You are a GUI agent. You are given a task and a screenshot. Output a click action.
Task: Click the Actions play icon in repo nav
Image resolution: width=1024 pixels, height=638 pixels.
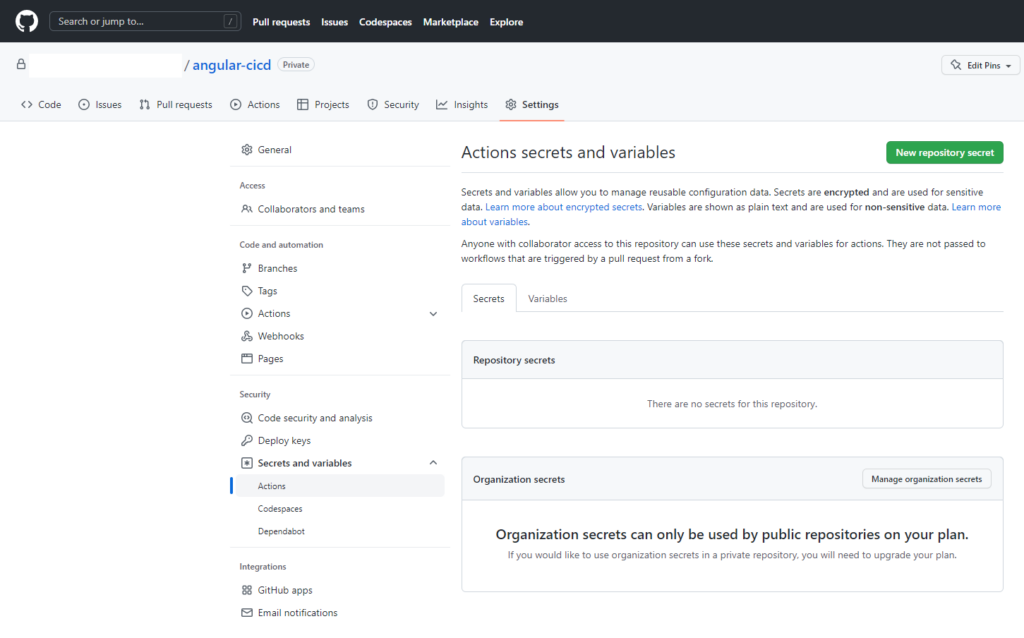pos(236,104)
